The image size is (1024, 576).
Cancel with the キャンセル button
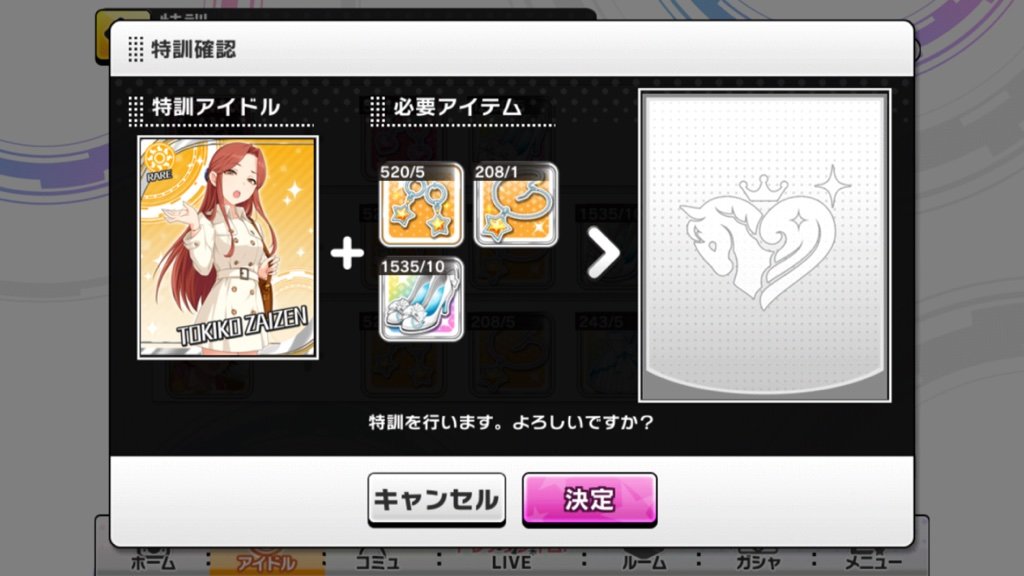[x=436, y=500]
